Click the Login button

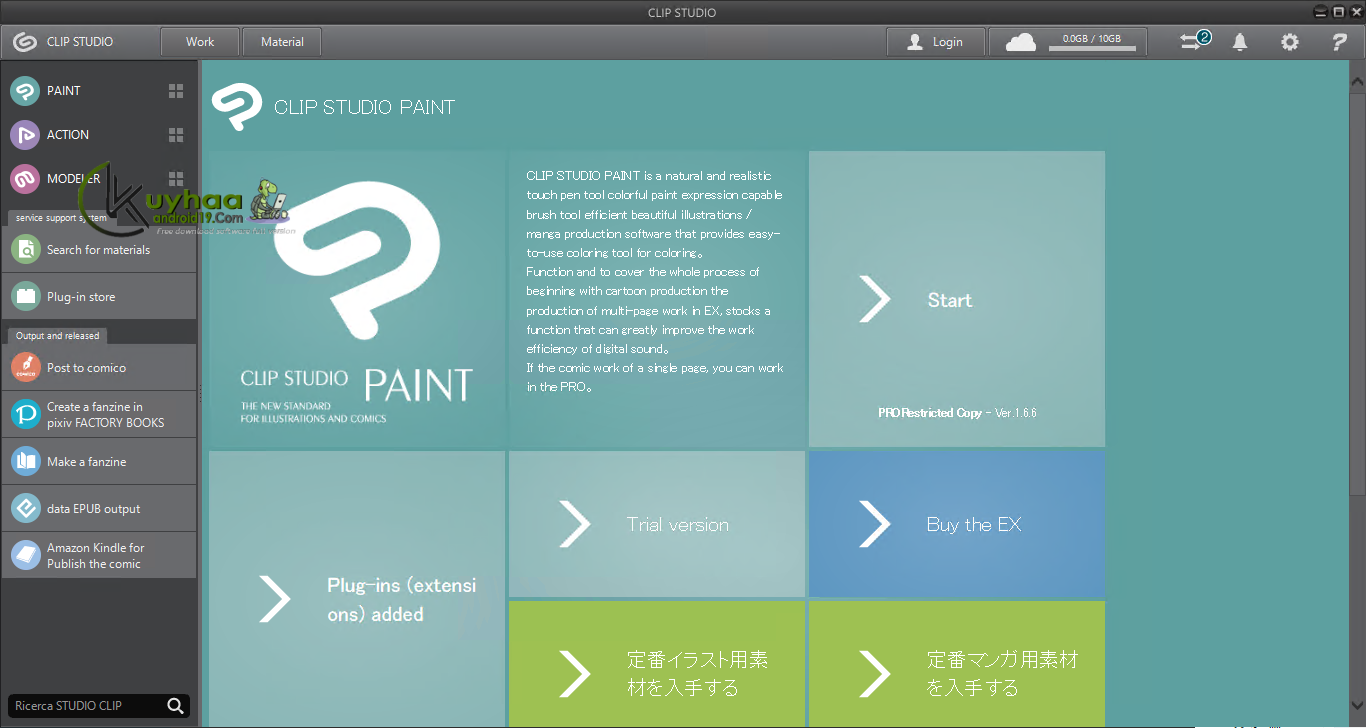click(935, 42)
